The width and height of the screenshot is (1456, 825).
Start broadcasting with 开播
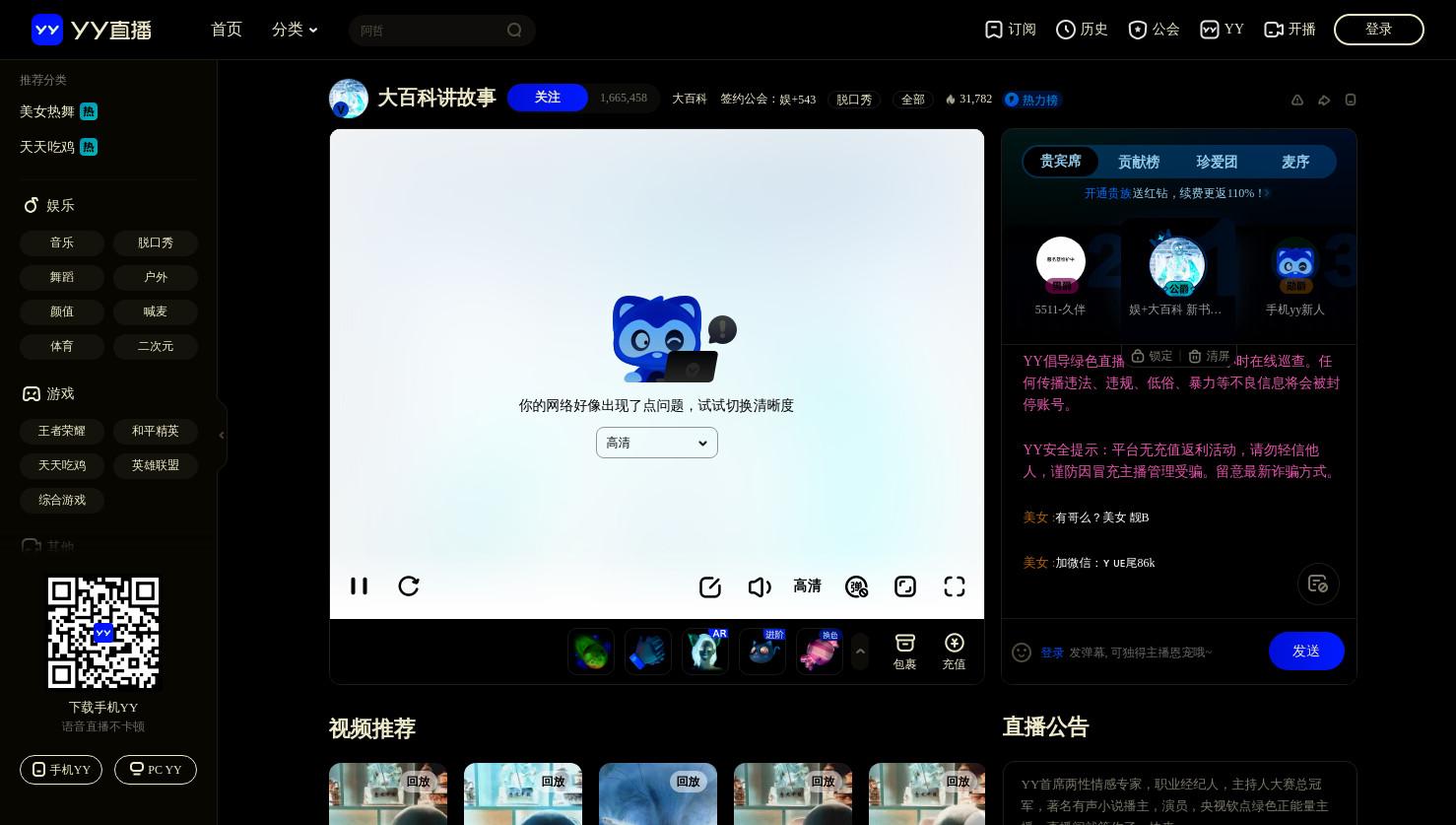tap(1290, 30)
